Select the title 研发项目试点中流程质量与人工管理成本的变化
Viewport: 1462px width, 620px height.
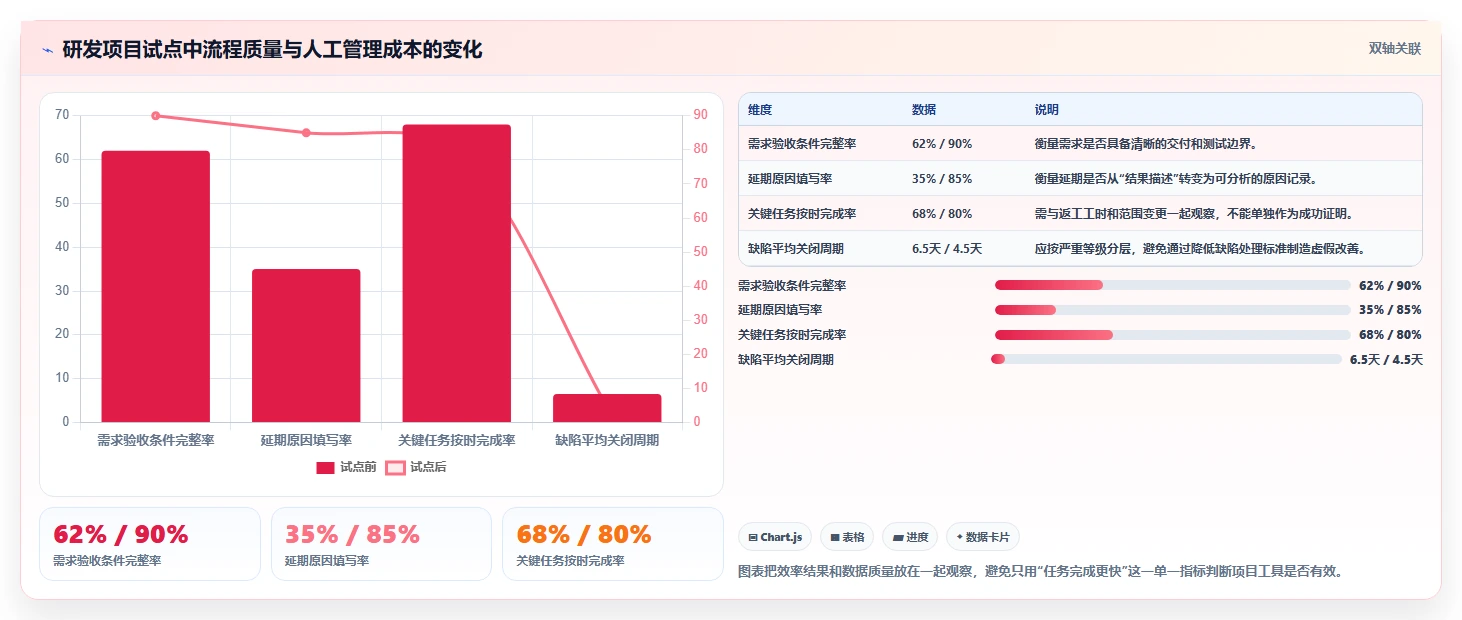(x=272, y=49)
